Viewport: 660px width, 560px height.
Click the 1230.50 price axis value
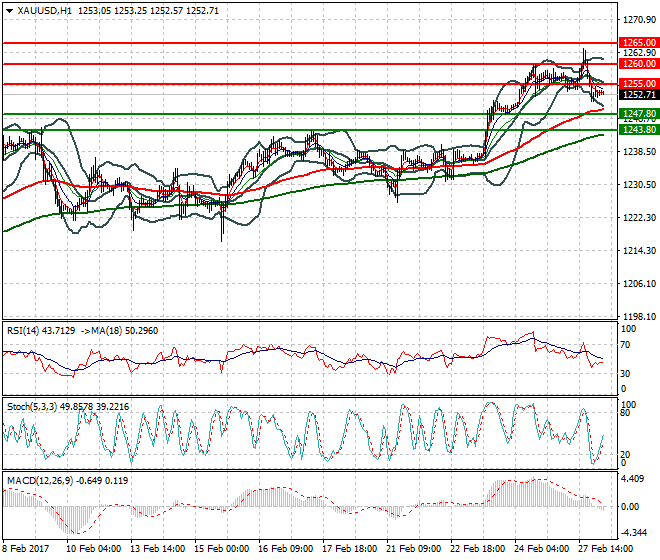[x=639, y=184]
